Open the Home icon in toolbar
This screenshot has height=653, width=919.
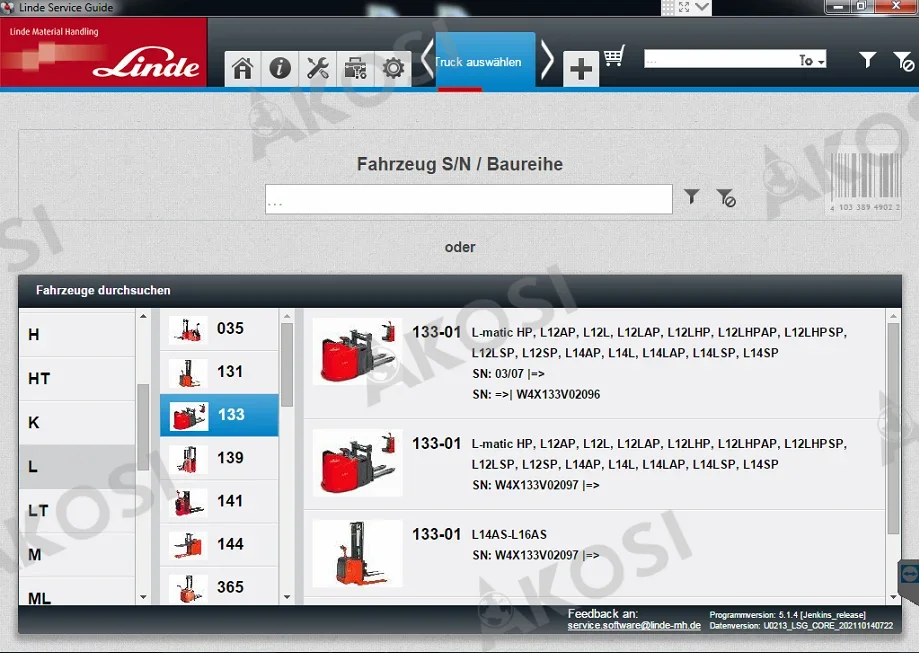coord(243,69)
